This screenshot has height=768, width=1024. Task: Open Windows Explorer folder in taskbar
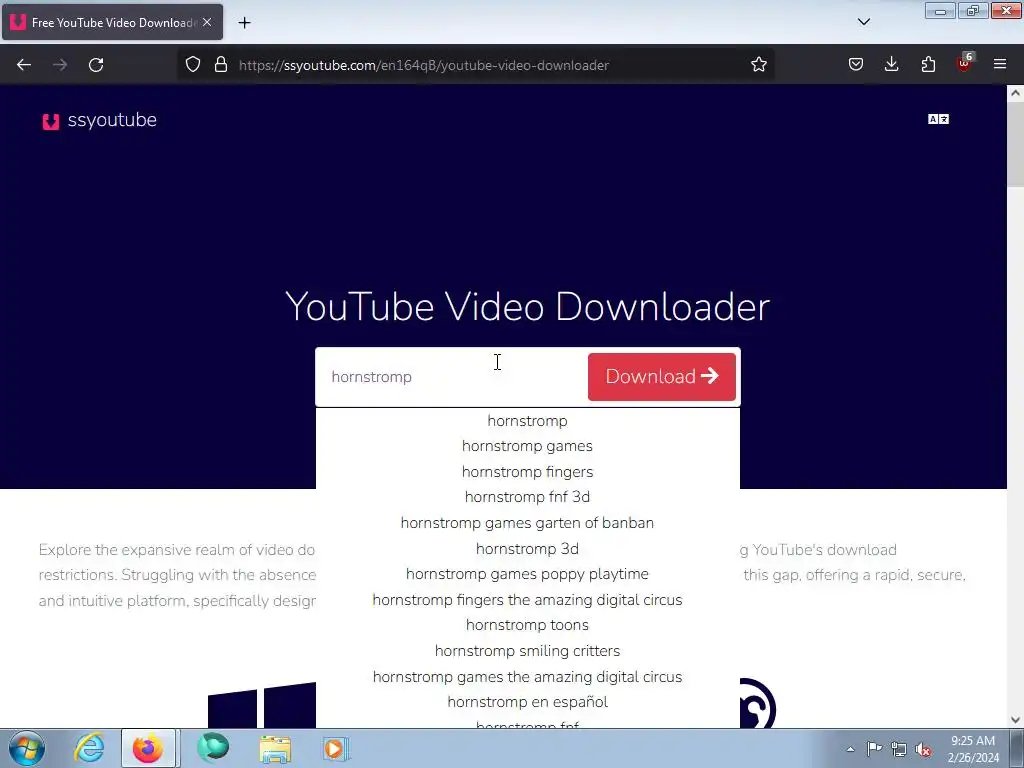pyautogui.click(x=275, y=748)
